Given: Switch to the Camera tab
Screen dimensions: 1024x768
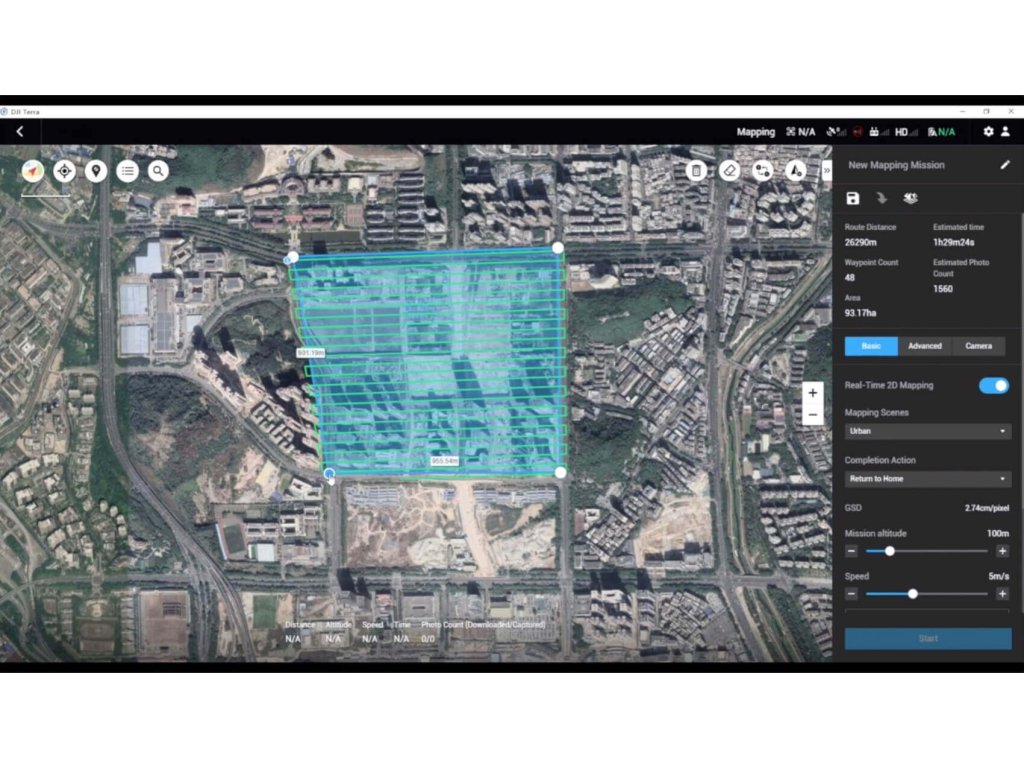Looking at the screenshot, I should [978, 346].
